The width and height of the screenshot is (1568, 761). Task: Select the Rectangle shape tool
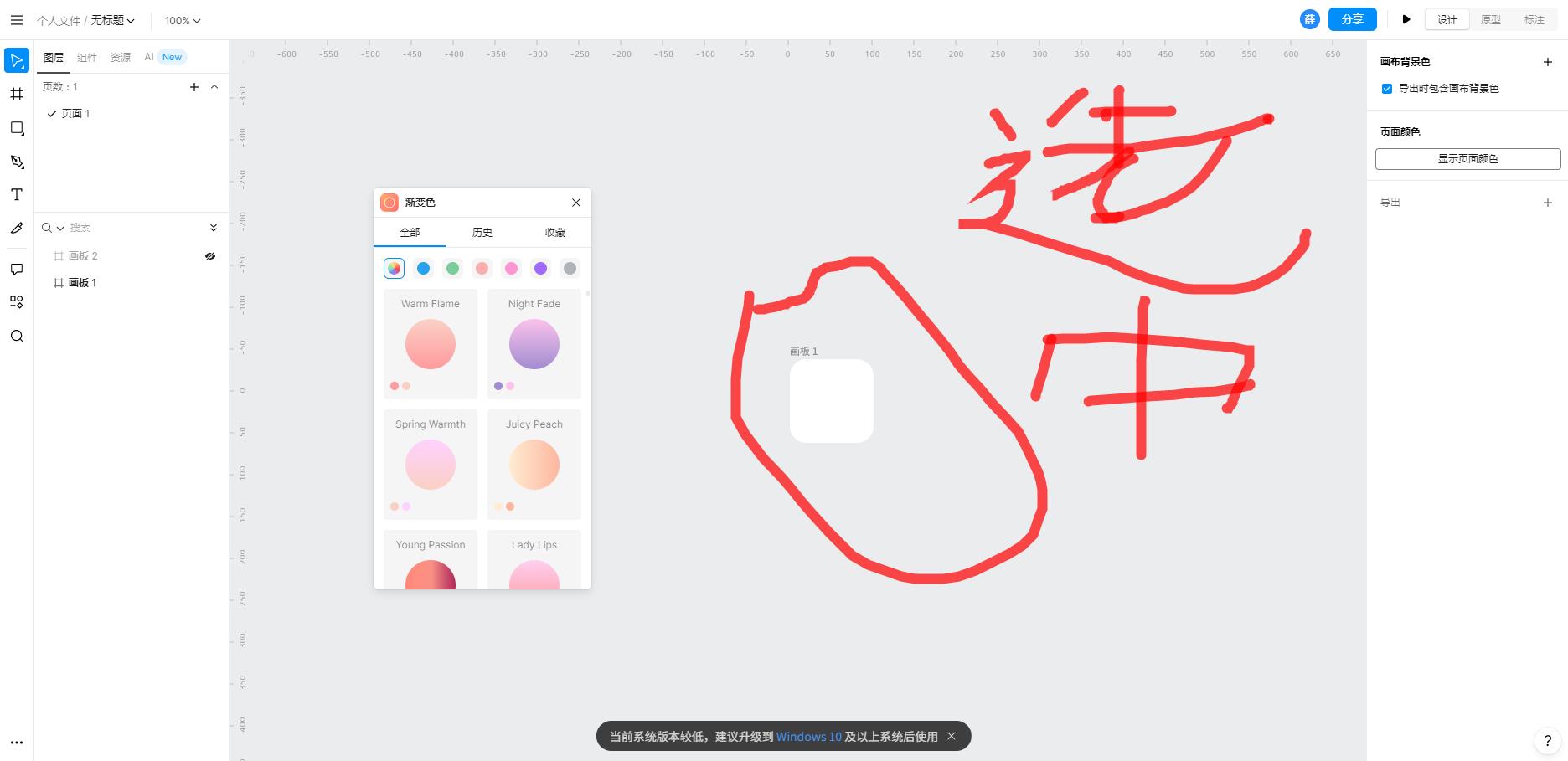pyautogui.click(x=17, y=128)
